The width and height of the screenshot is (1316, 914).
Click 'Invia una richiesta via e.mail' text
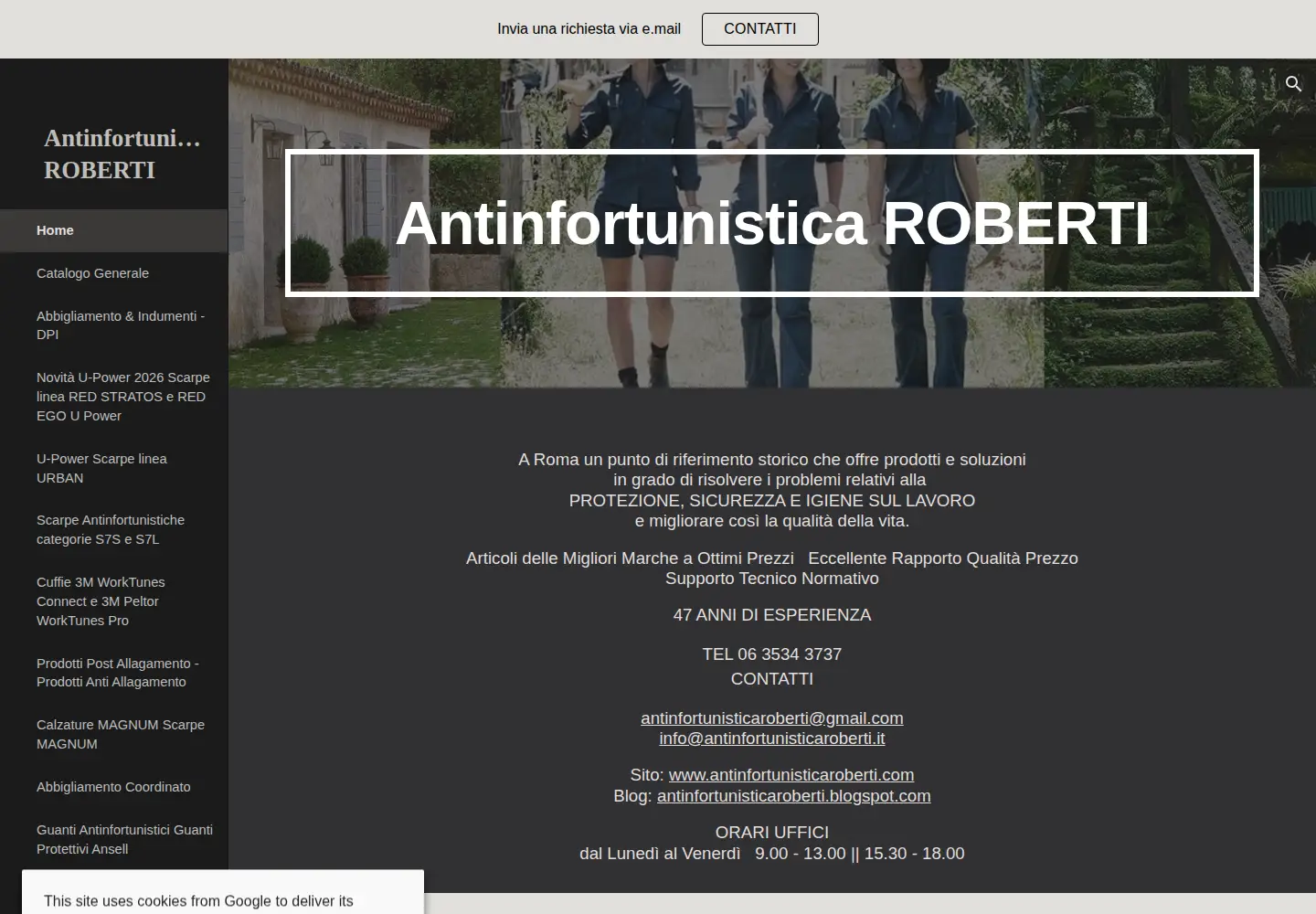(589, 29)
